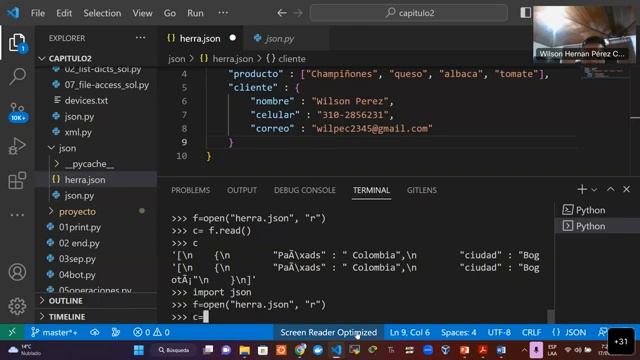
Task: Click the master* git branch status item
Action: point(54,332)
